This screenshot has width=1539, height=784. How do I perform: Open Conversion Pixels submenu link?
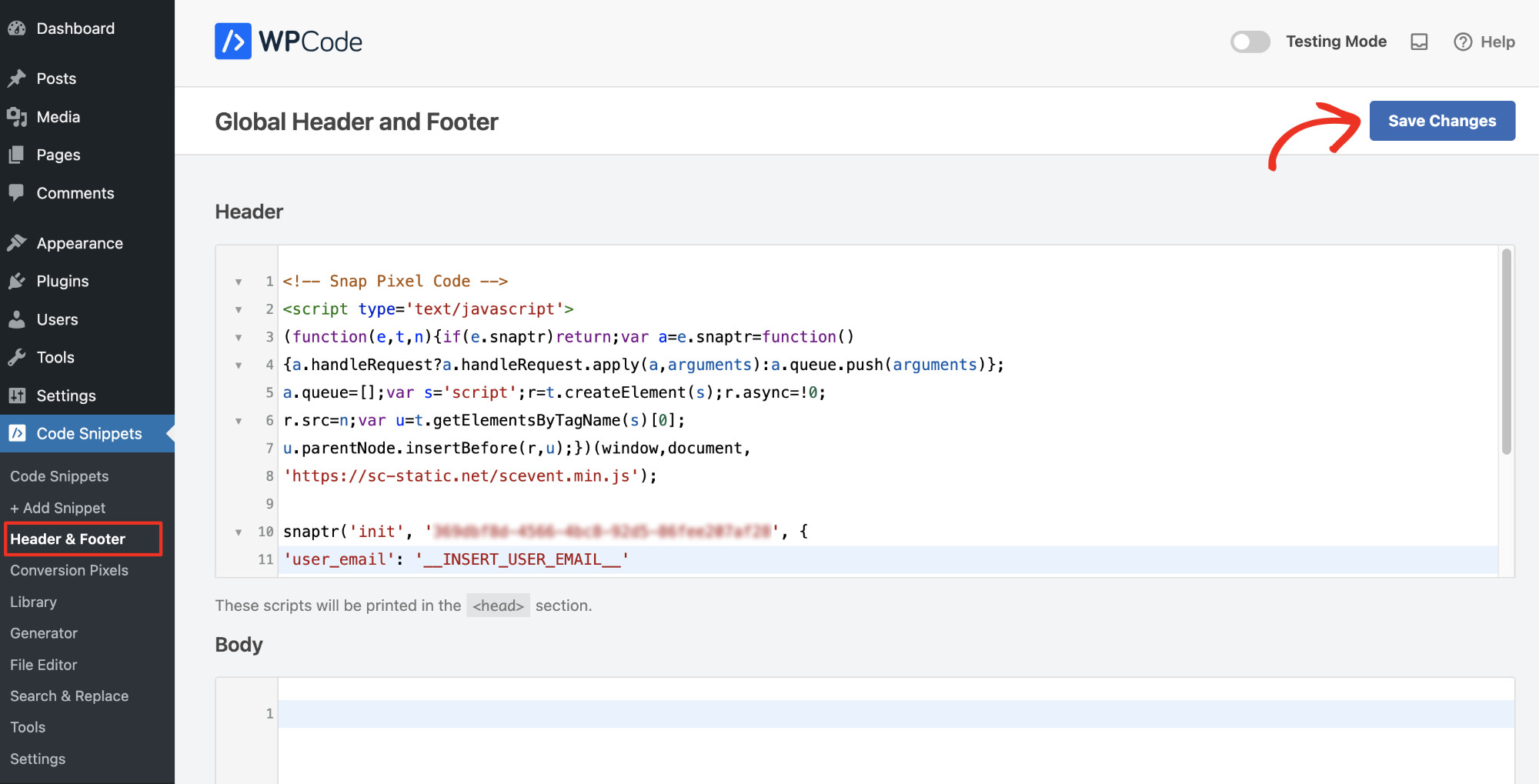point(69,570)
